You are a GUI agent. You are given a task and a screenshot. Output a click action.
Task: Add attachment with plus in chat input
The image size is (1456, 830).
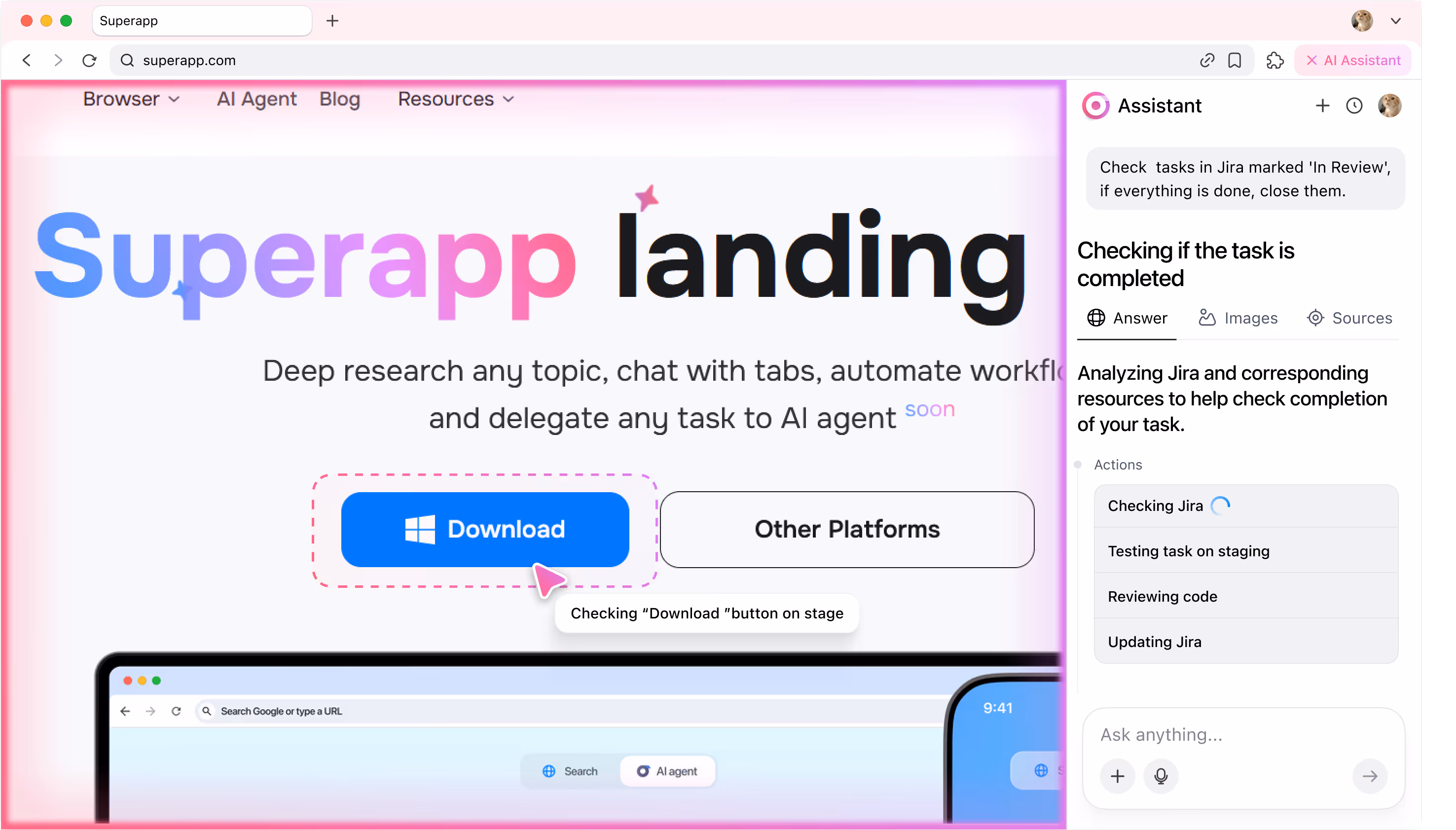pyautogui.click(x=1117, y=776)
